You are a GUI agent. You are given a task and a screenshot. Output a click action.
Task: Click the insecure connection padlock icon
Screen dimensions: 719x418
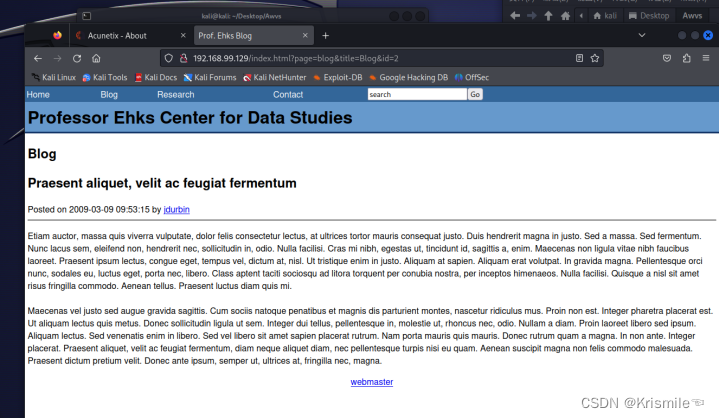[183, 58]
